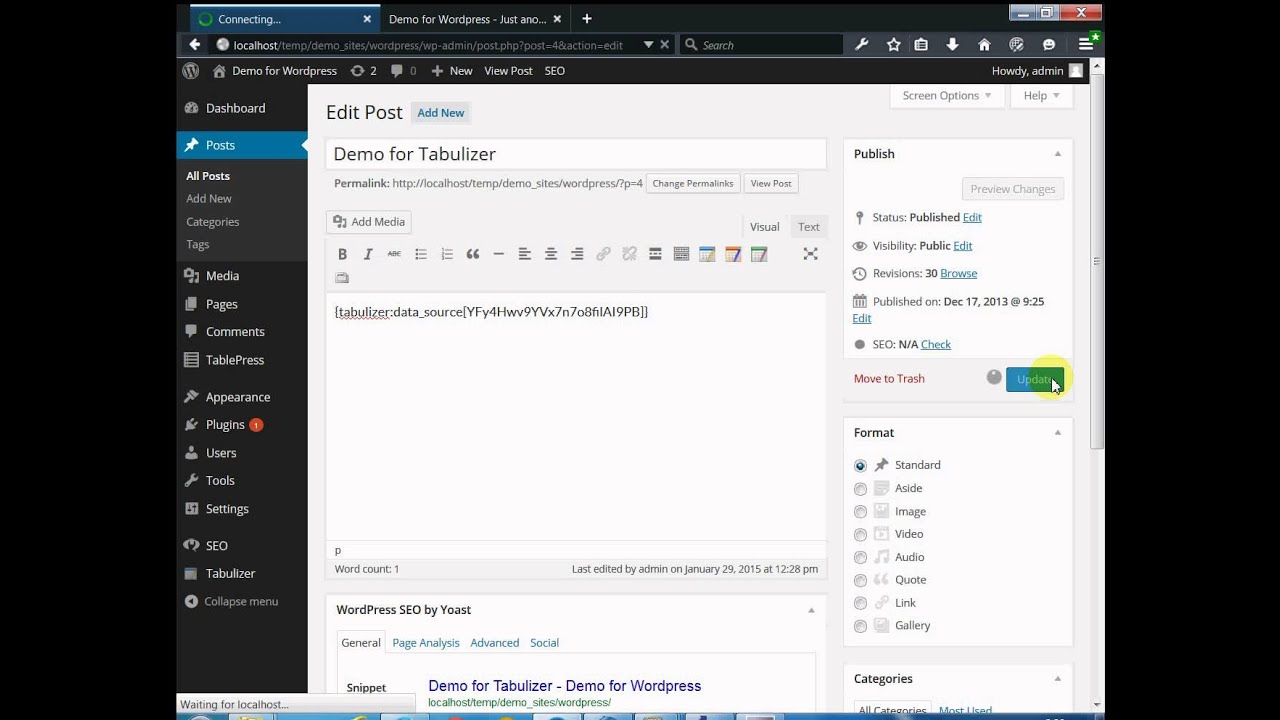Click the Update button to save
Viewport: 1280px width, 720px height.
tap(1034, 379)
